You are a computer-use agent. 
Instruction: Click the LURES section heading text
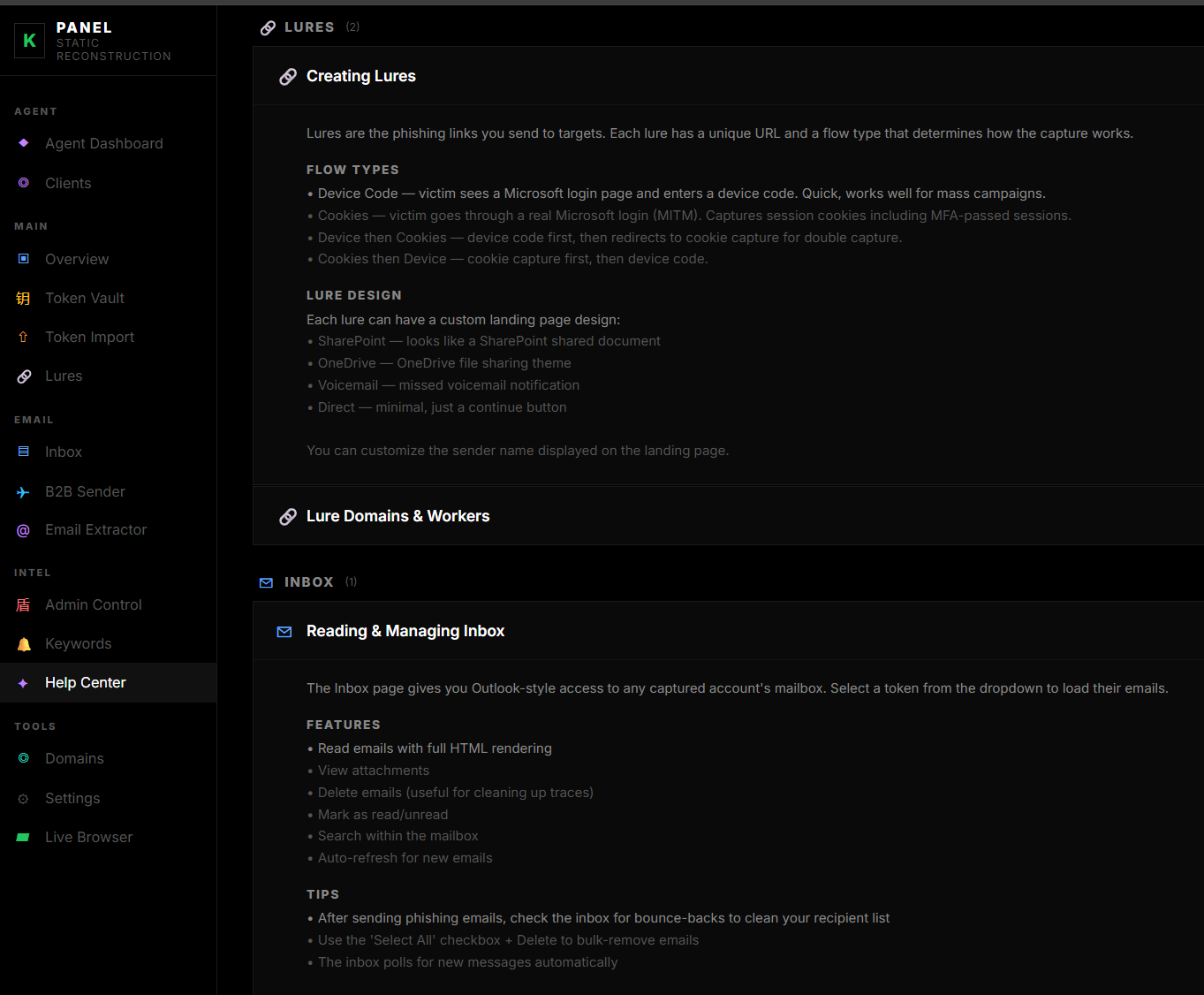point(309,27)
